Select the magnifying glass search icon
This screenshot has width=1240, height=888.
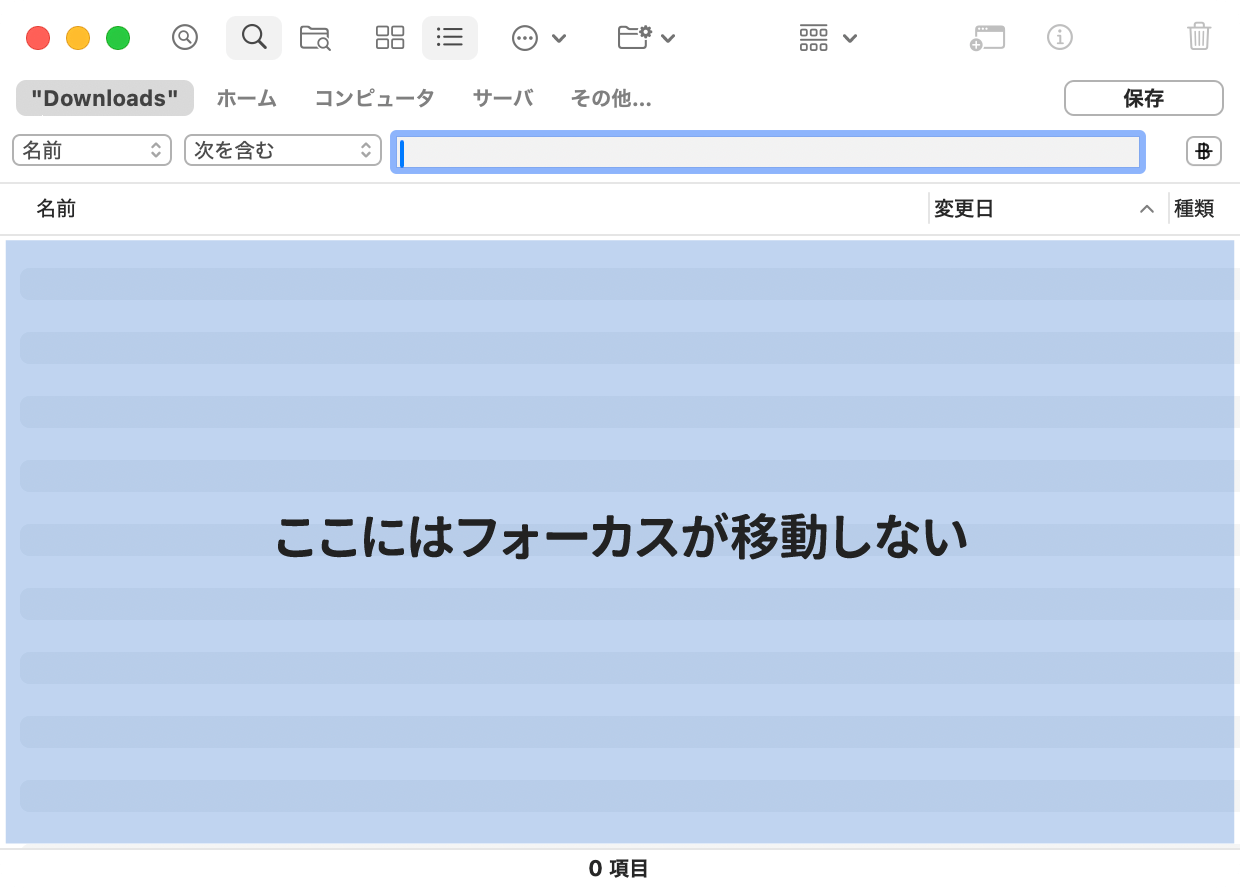[x=254, y=38]
